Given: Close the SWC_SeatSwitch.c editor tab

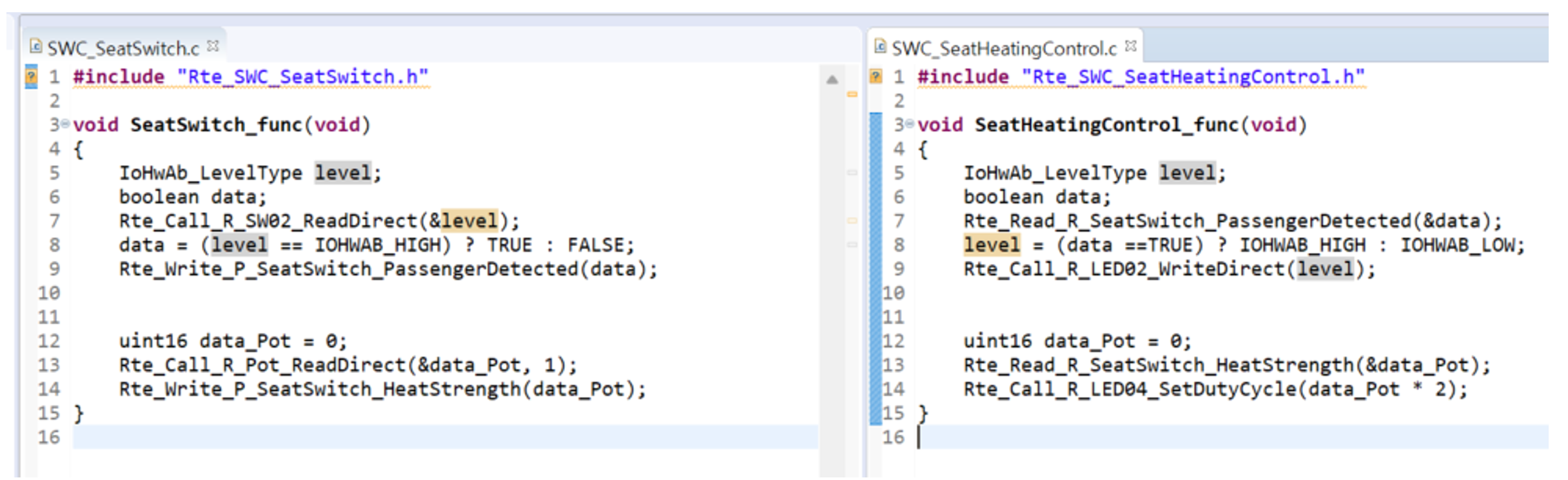Looking at the screenshot, I should (x=213, y=46).
